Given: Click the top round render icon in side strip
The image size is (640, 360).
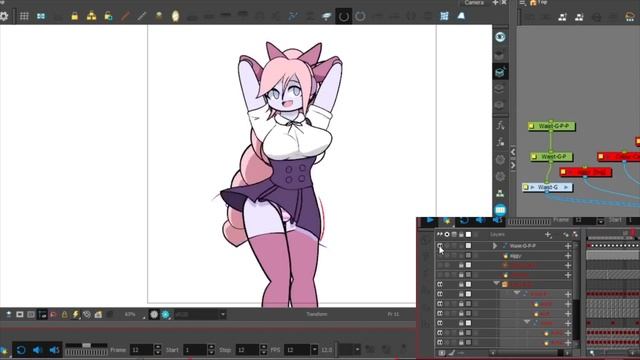Looking at the screenshot, I should [500, 37].
